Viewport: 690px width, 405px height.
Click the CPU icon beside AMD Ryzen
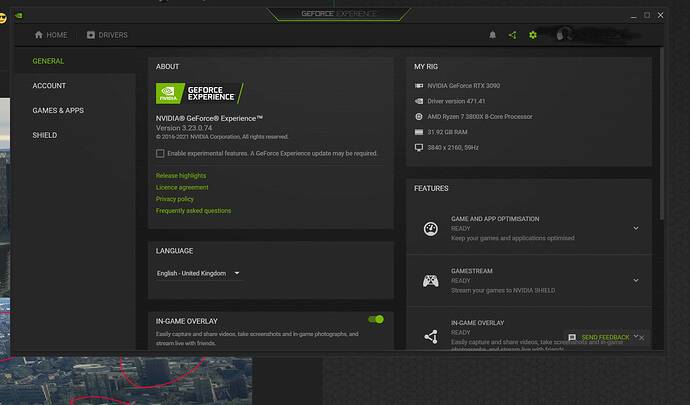(x=419, y=116)
